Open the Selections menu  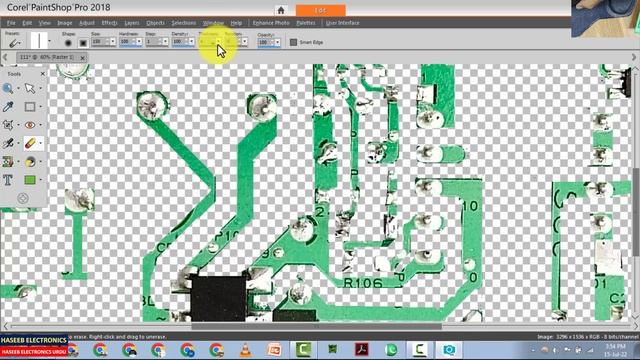[183, 23]
